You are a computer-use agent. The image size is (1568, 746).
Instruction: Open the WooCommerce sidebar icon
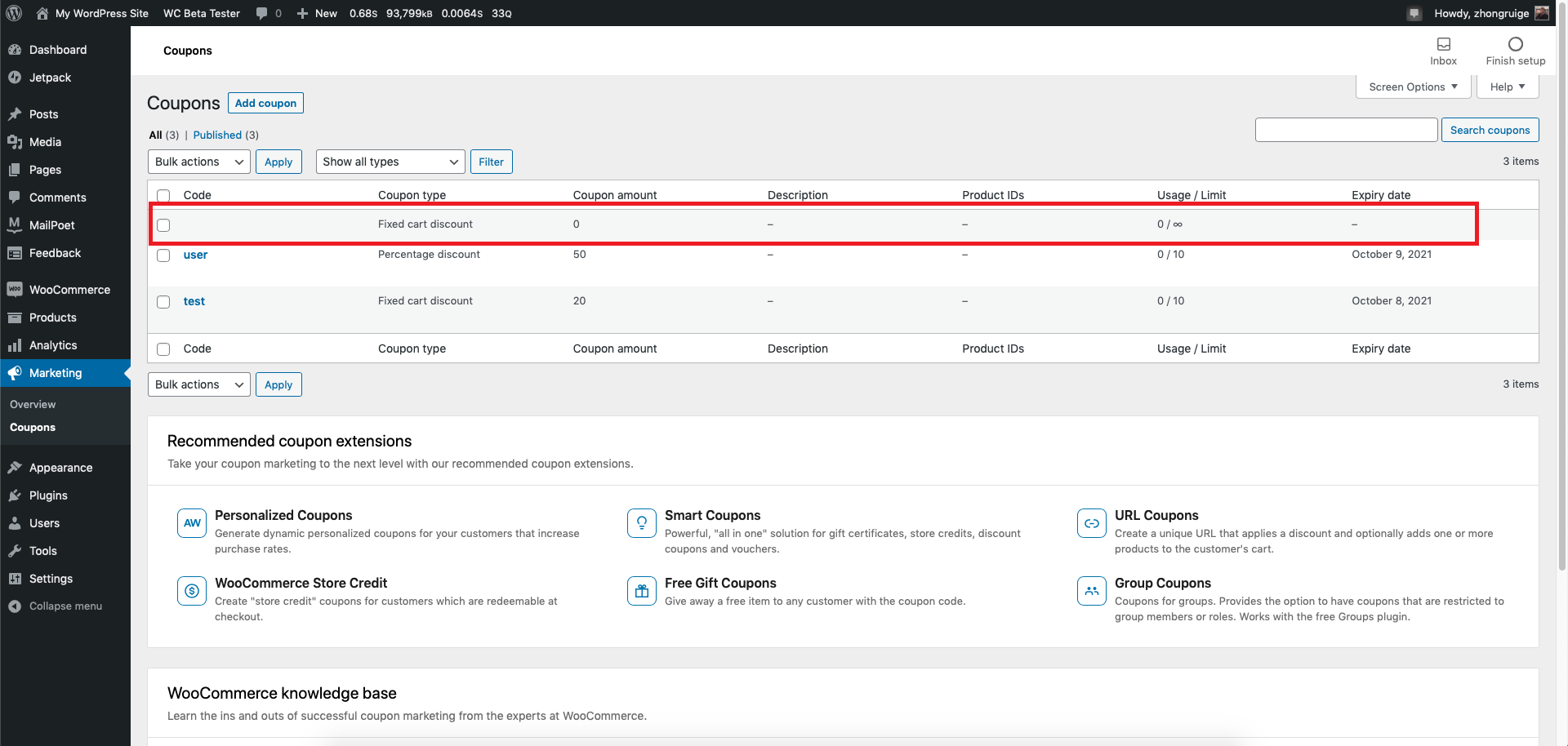16,289
